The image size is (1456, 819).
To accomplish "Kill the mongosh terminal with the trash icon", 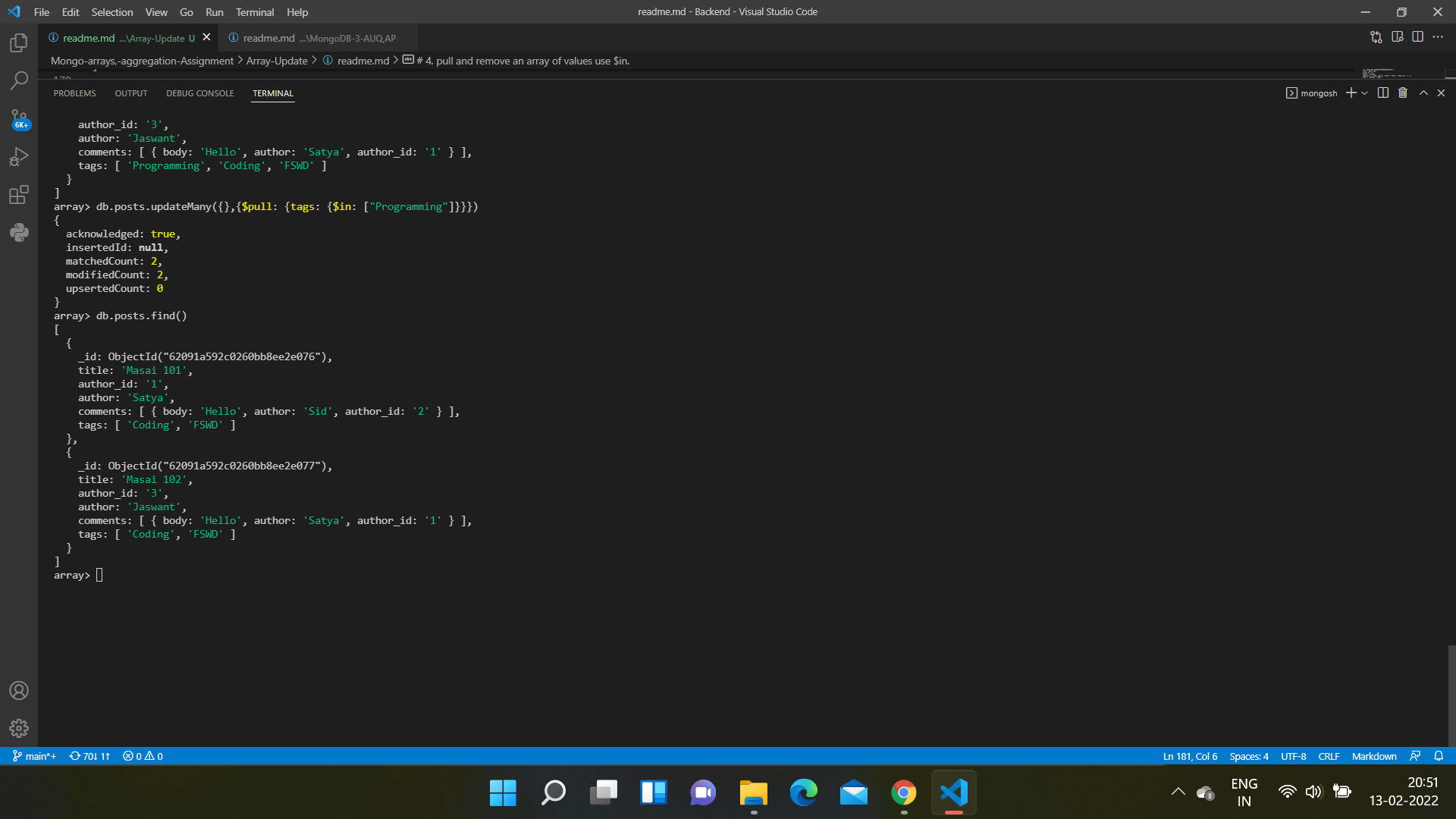I will [x=1402, y=93].
